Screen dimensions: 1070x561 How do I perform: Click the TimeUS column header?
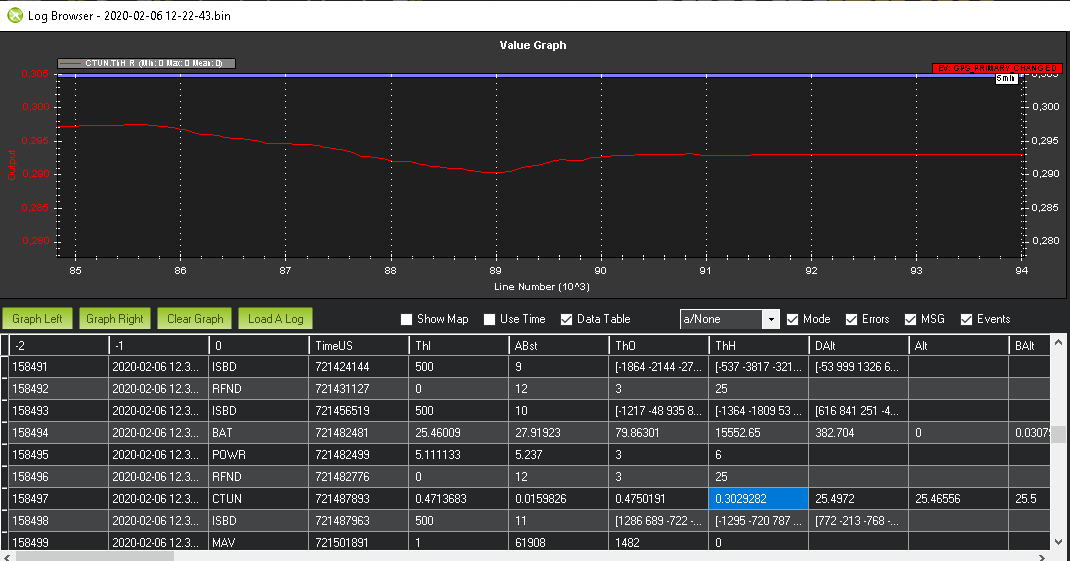[360, 345]
